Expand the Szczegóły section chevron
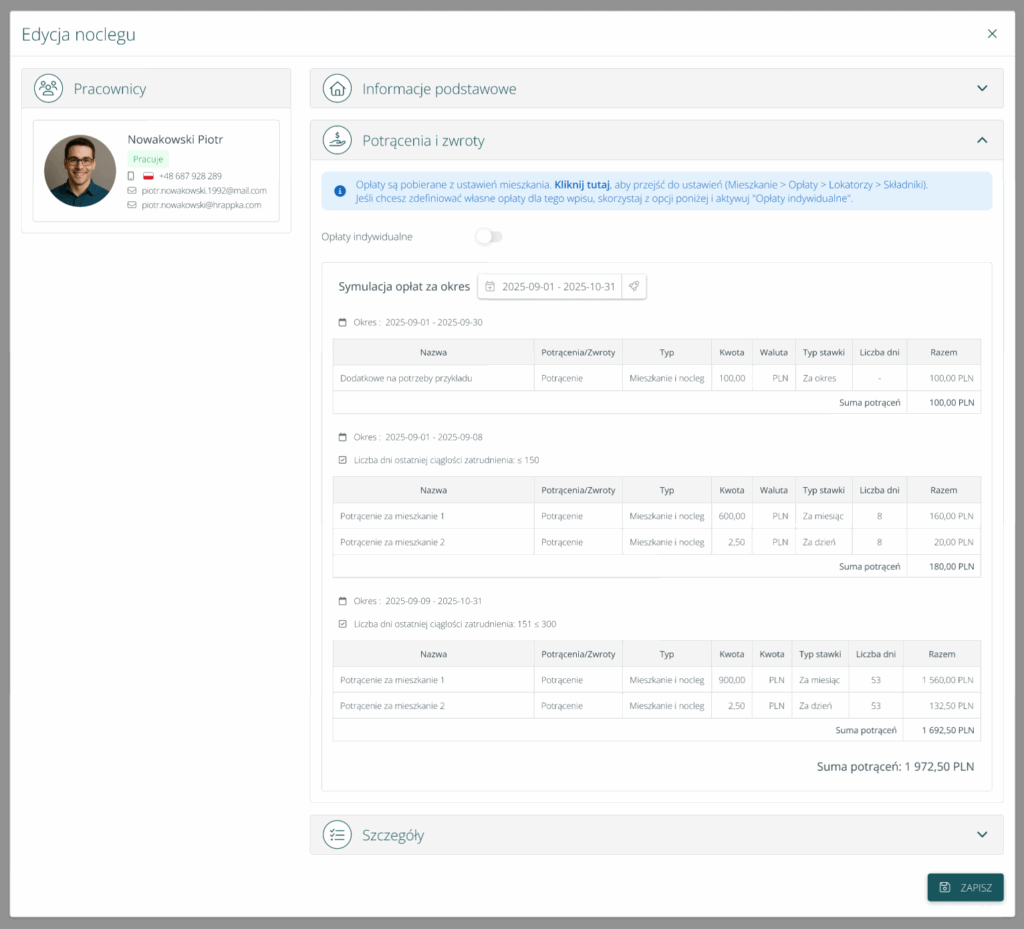Image resolution: width=1024 pixels, height=929 pixels. tap(982, 835)
